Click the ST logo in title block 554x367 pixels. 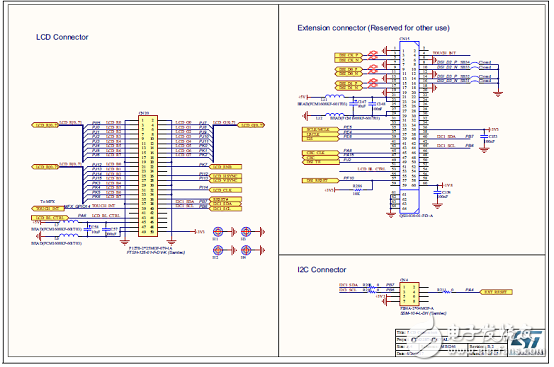click(525, 340)
